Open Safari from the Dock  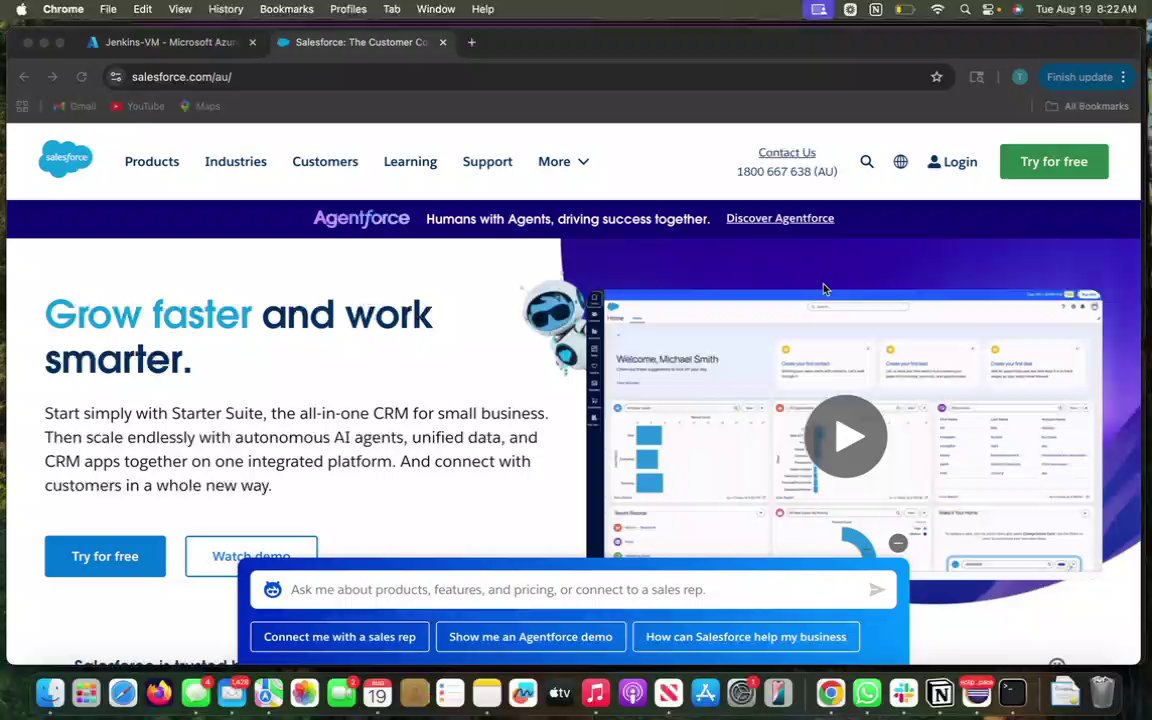tap(123, 693)
